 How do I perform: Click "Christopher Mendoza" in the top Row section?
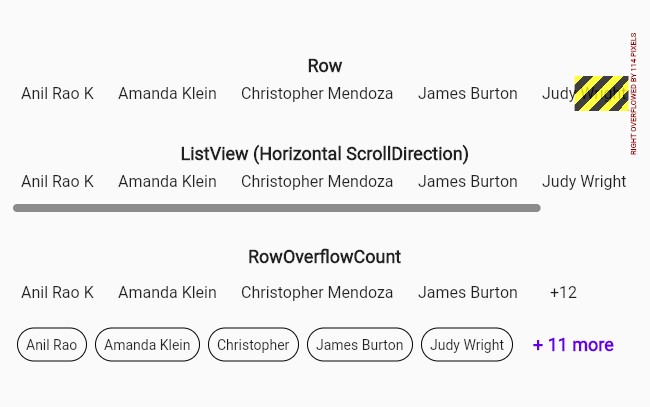pyautogui.click(x=317, y=94)
